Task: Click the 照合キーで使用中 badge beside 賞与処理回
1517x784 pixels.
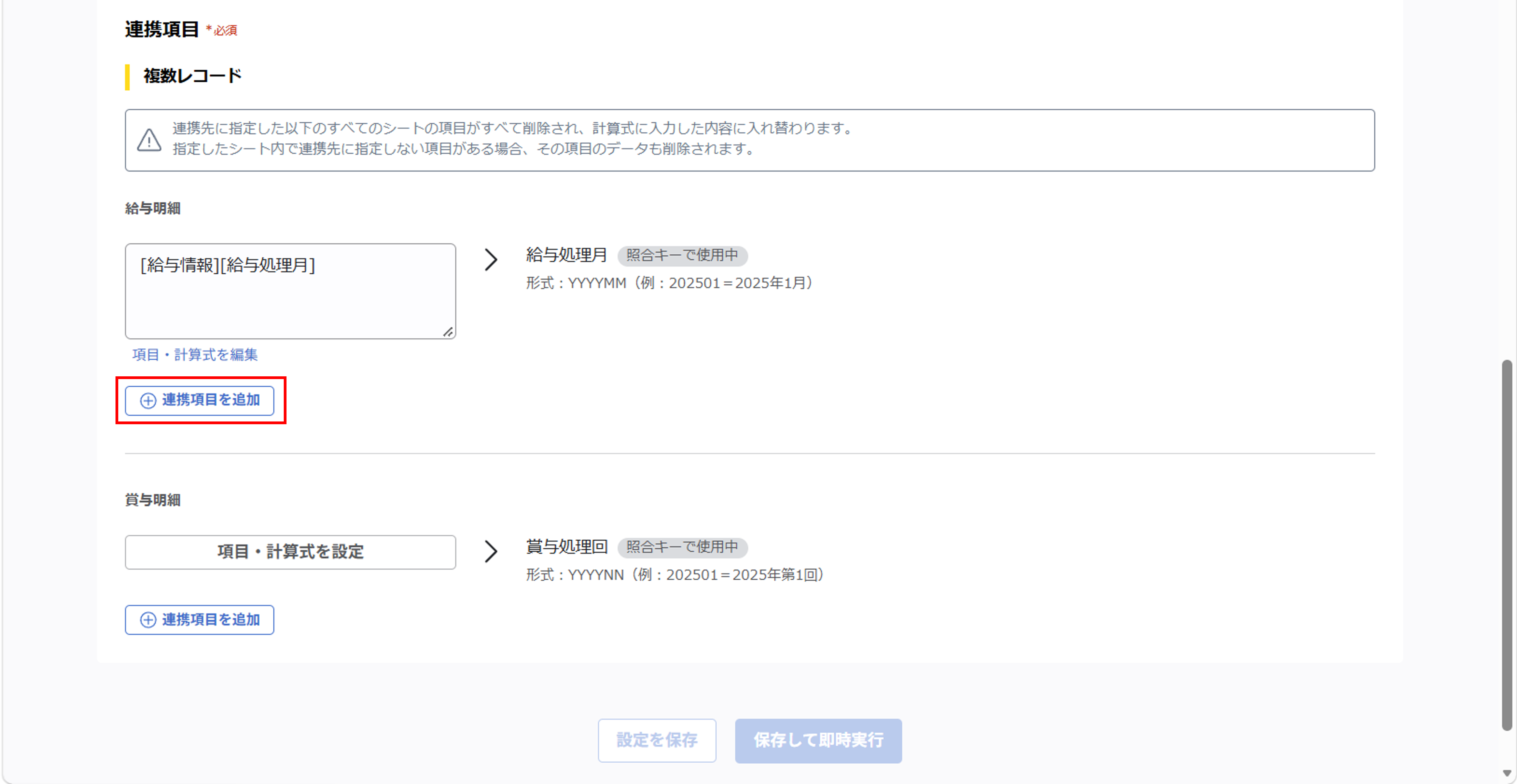Action: 682,547
